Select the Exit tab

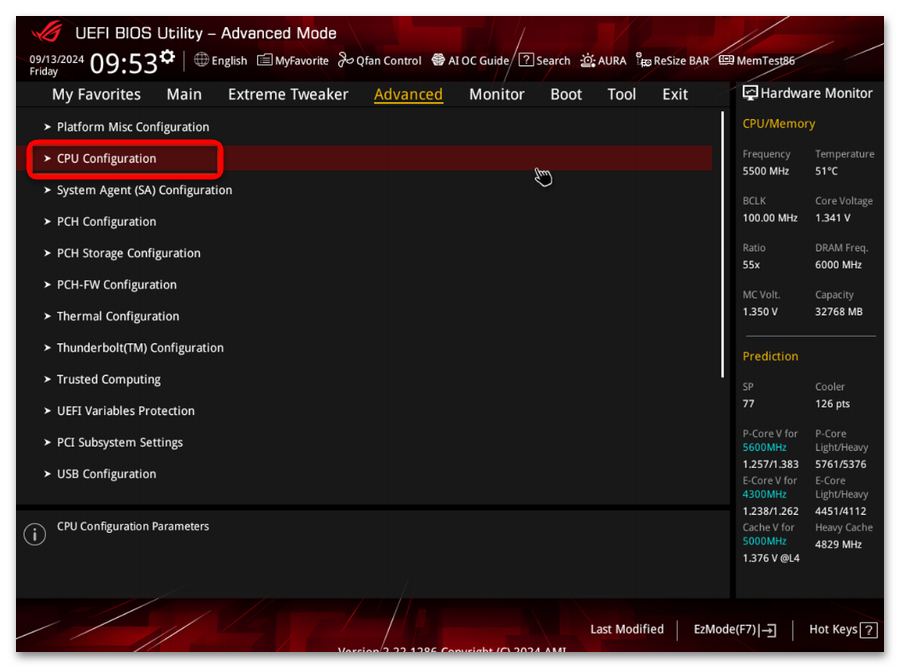coord(675,94)
